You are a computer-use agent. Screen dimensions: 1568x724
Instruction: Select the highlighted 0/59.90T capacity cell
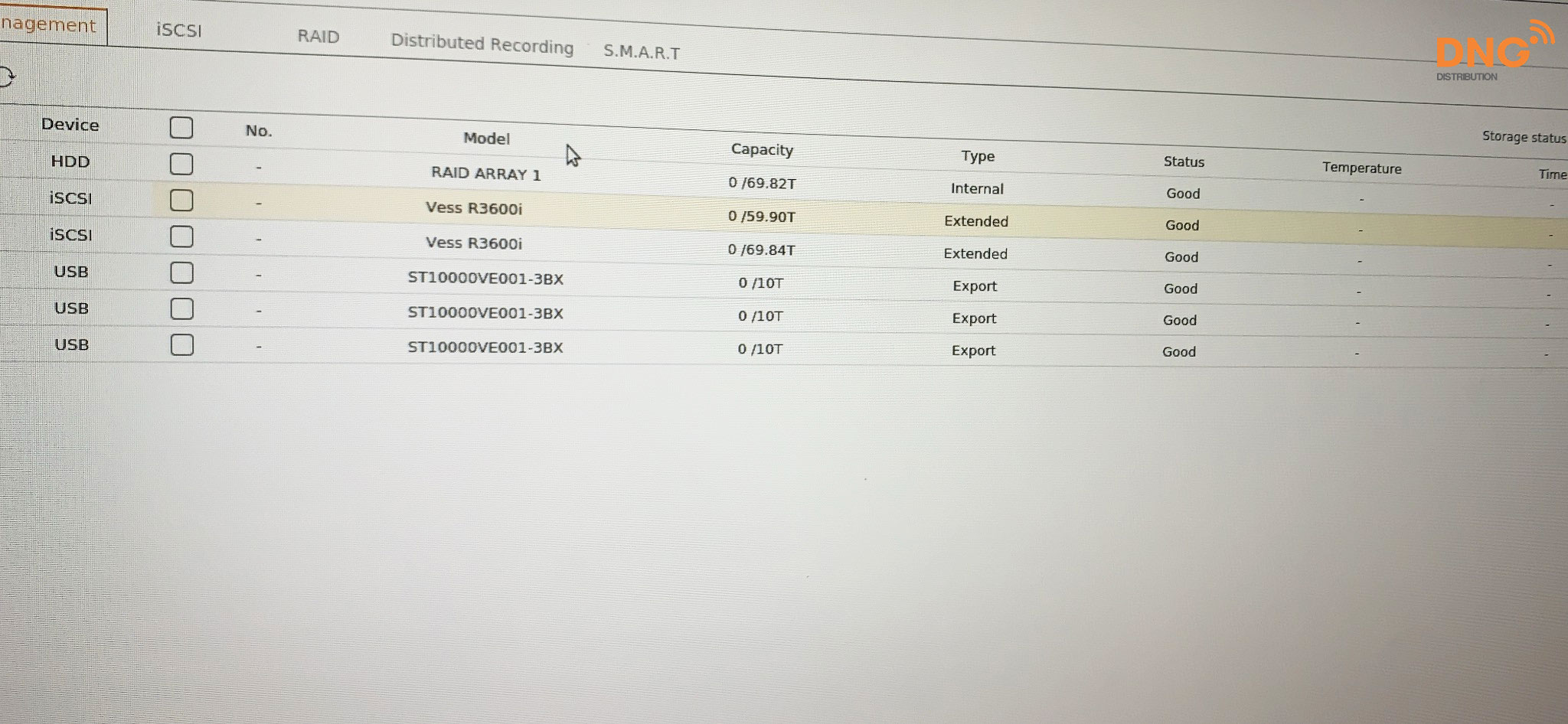click(762, 217)
